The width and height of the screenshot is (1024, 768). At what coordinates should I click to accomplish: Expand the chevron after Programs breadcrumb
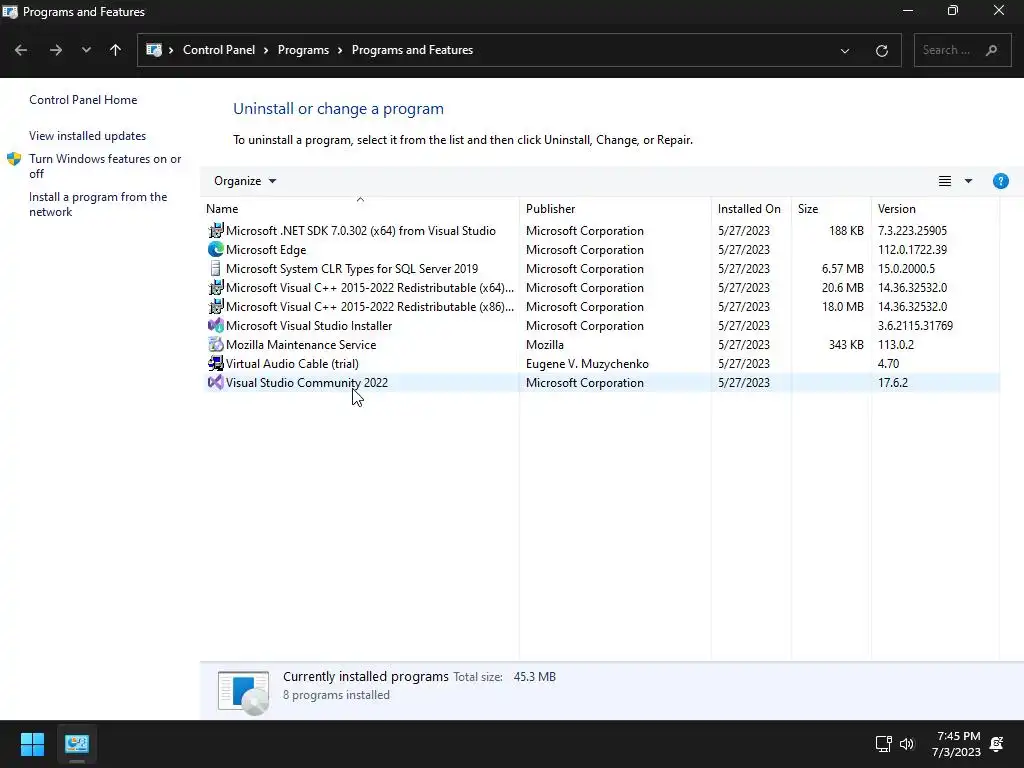click(x=340, y=50)
